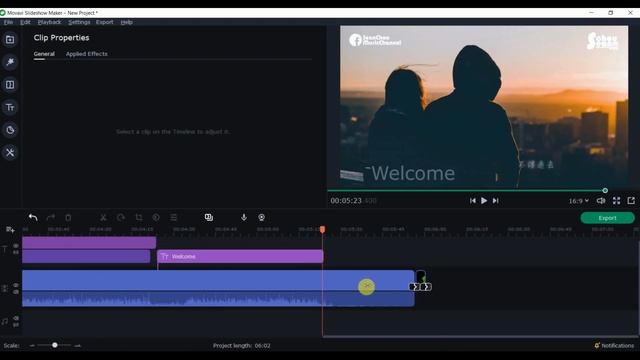Click the Record audio microphone icon
This screenshot has height=360, width=640.
pos(244,218)
